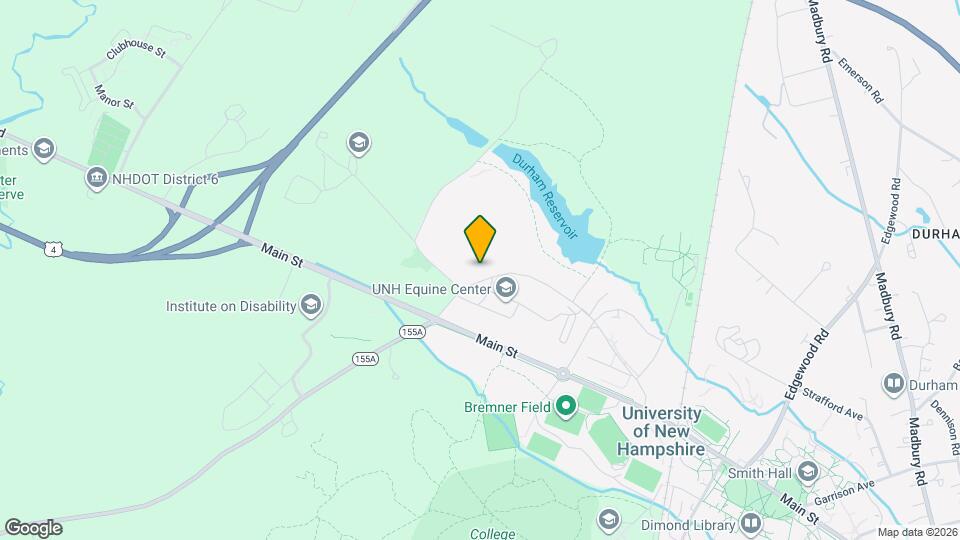Viewport: 960px width, 540px height.
Task: Select the UNH Equine Center school icon
Action: click(x=506, y=288)
